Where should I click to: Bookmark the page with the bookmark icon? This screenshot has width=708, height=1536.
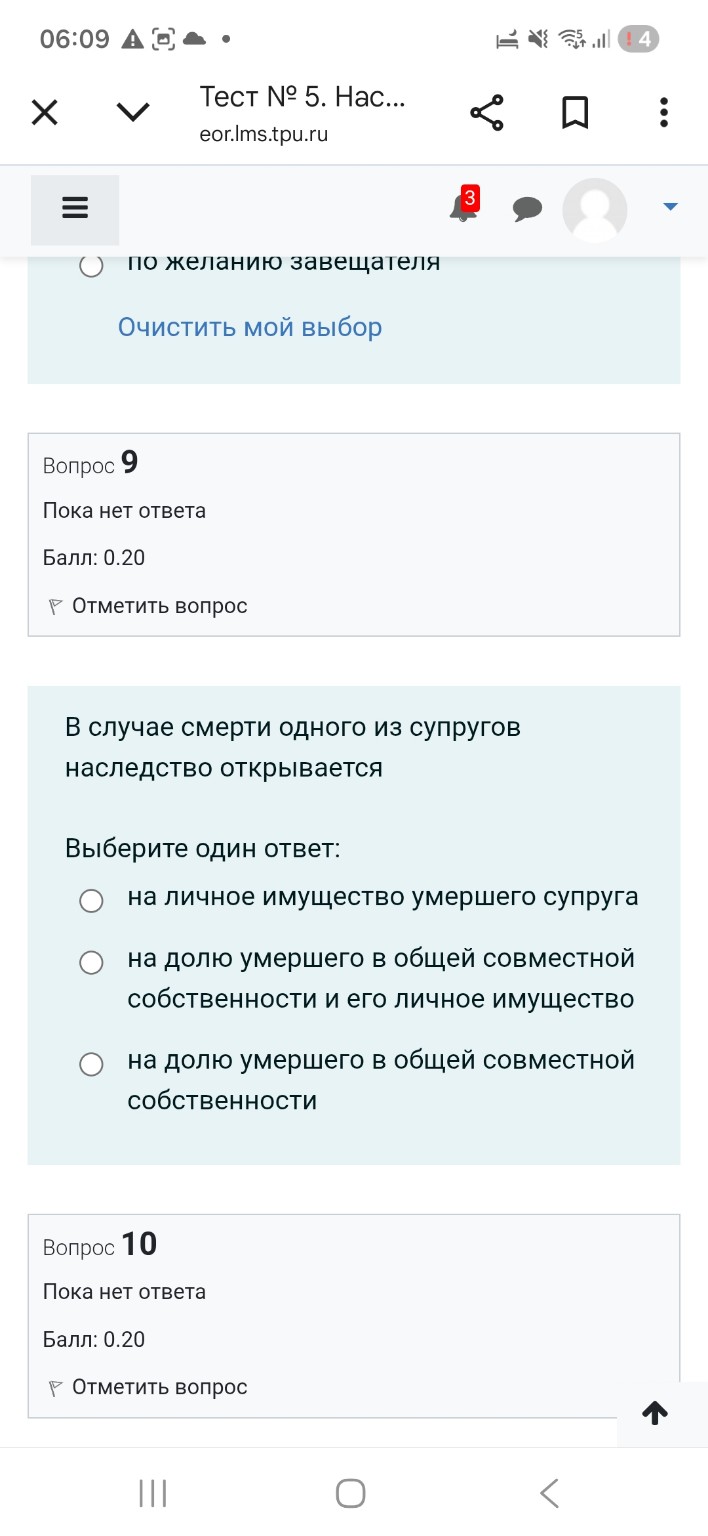pos(575,112)
